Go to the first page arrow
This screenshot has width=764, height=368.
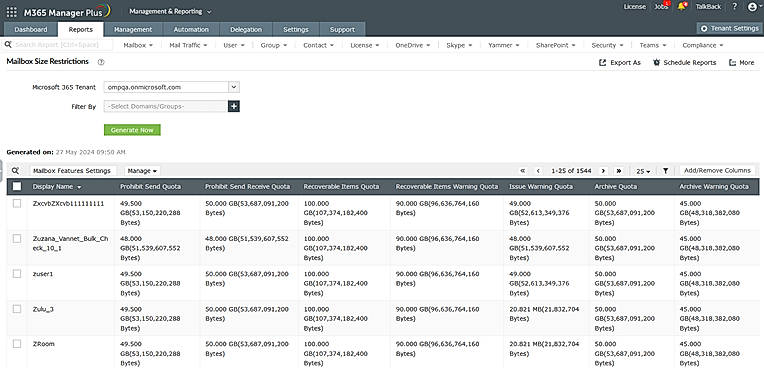point(523,171)
